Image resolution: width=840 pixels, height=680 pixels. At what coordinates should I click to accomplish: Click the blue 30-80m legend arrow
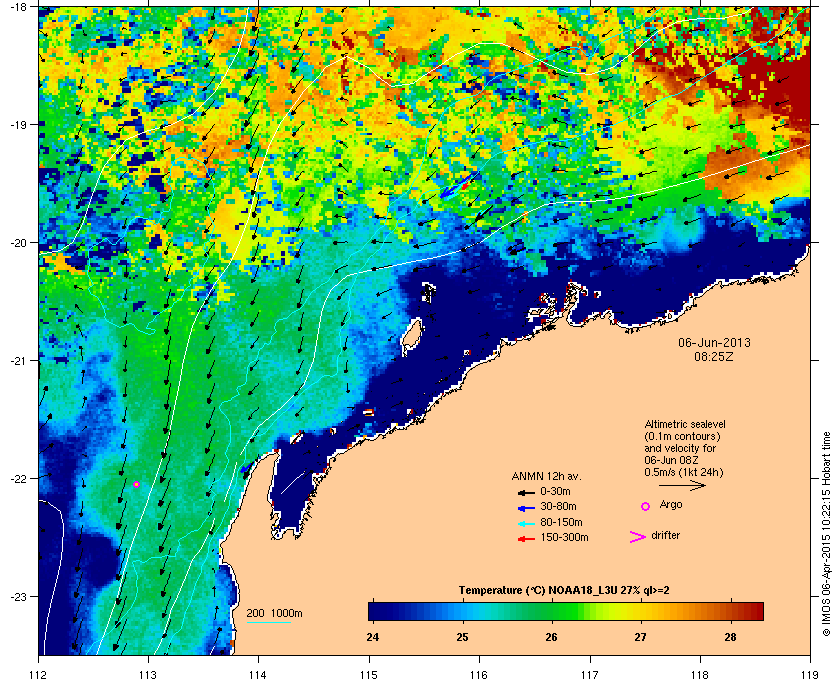tap(526, 507)
